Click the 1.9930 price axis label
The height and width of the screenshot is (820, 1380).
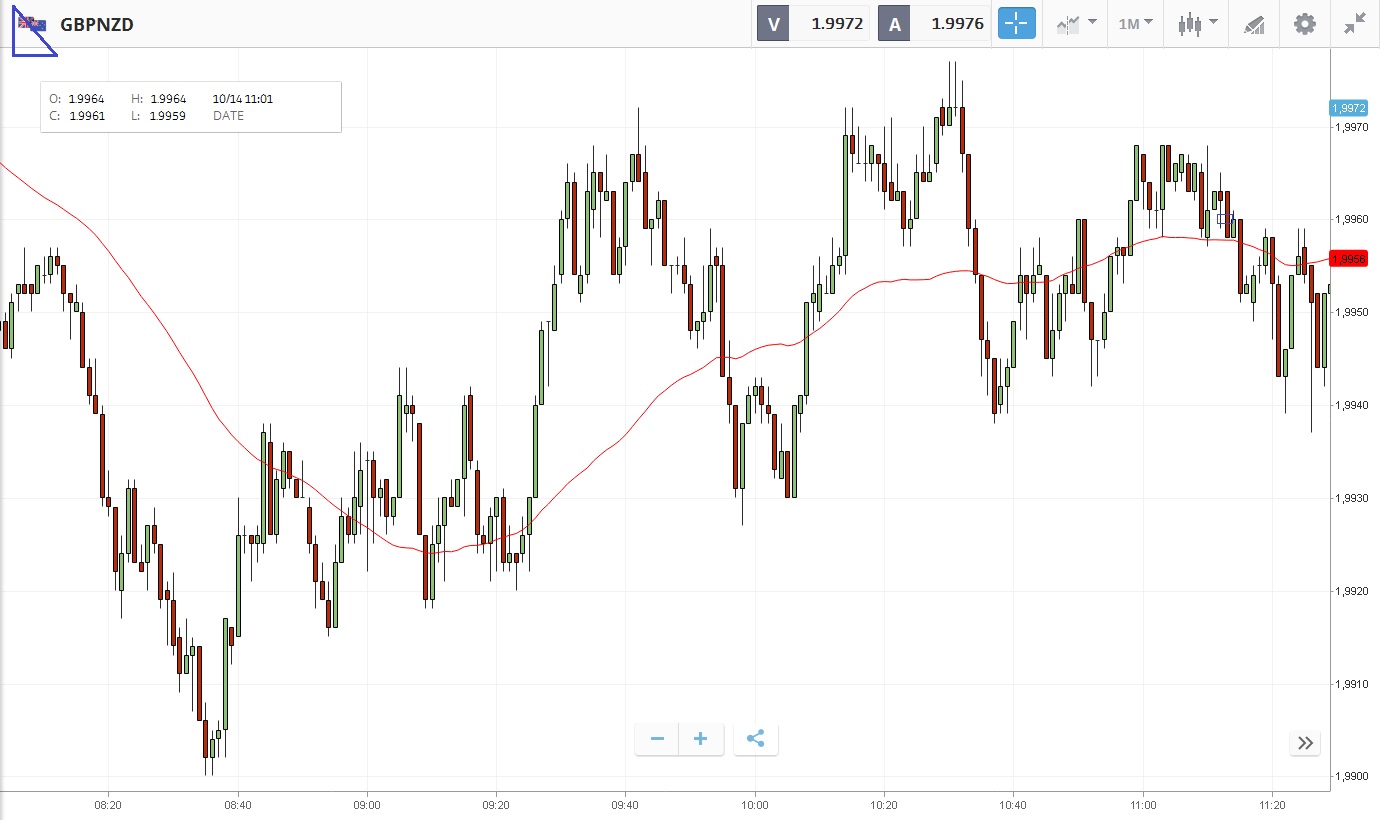click(1350, 499)
